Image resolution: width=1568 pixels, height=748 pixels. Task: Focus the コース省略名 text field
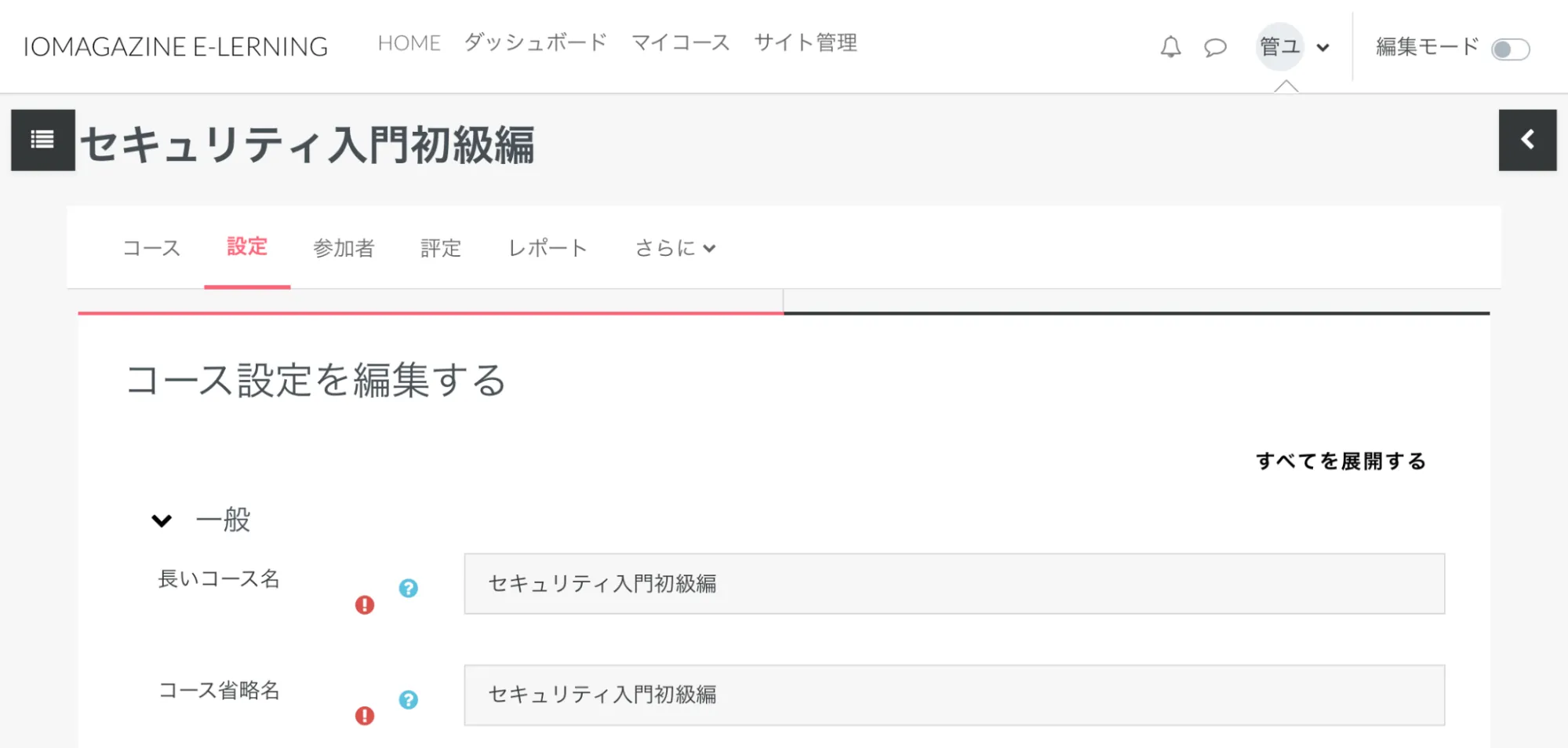point(953,695)
